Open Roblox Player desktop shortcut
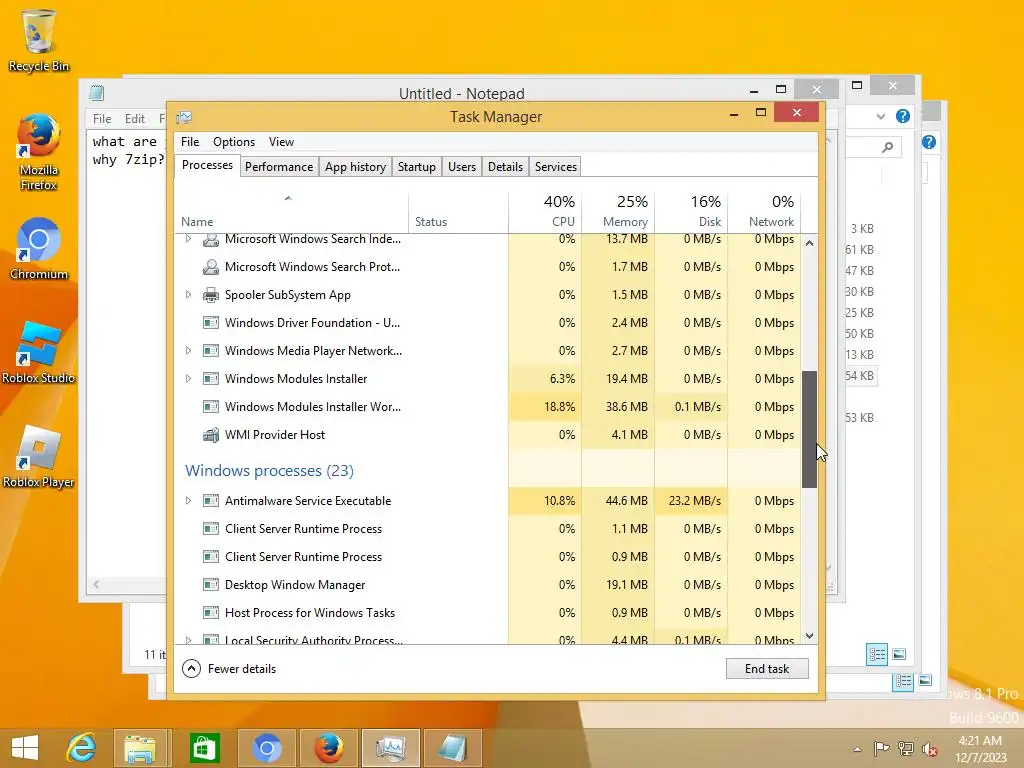This screenshot has width=1024, height=768. [39, 456]
